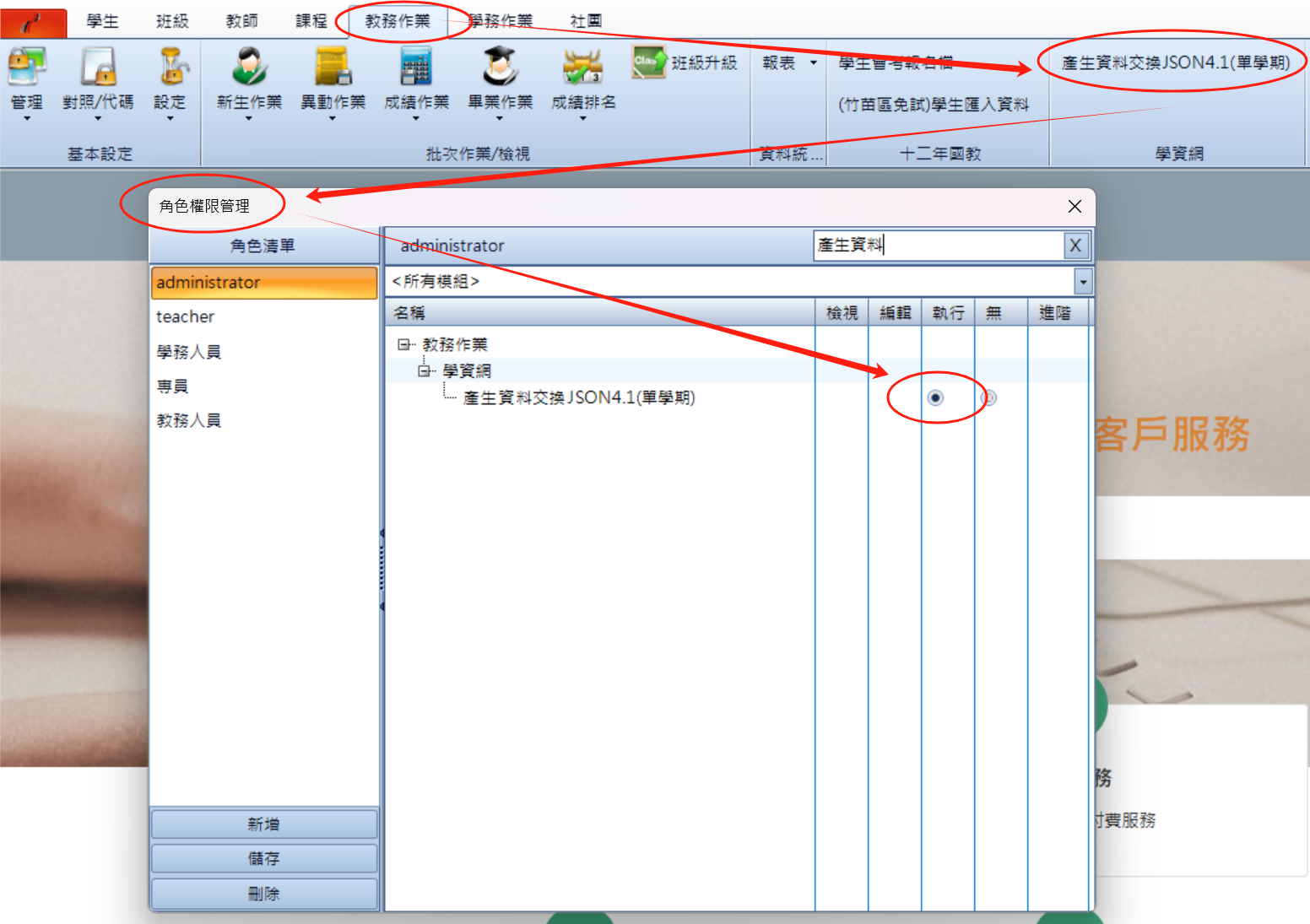Open the 異動作業 icon
This screenshot has width=1310, height=924.
point(333,68)
